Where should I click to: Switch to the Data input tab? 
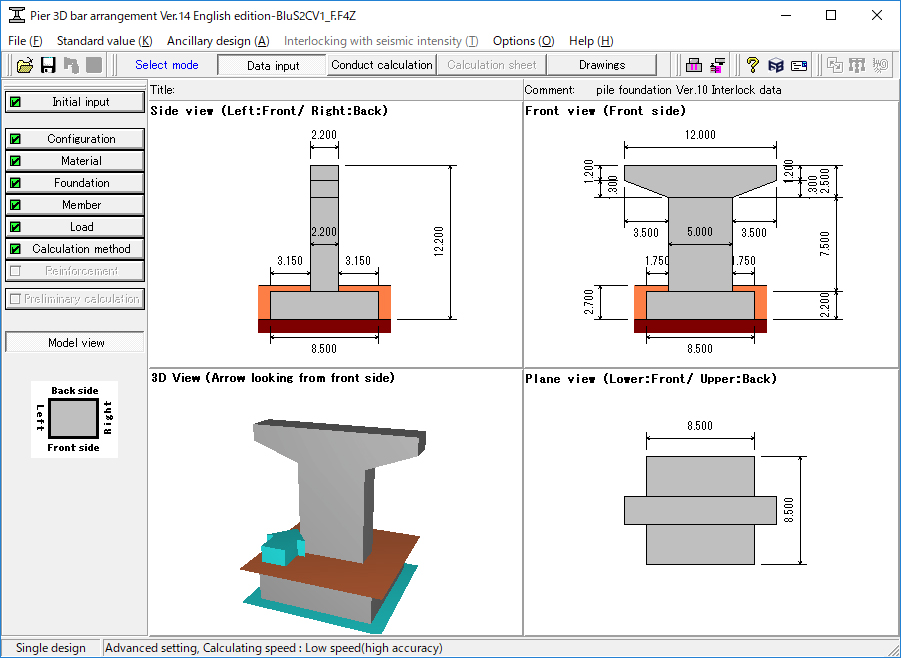pos(272,65)
